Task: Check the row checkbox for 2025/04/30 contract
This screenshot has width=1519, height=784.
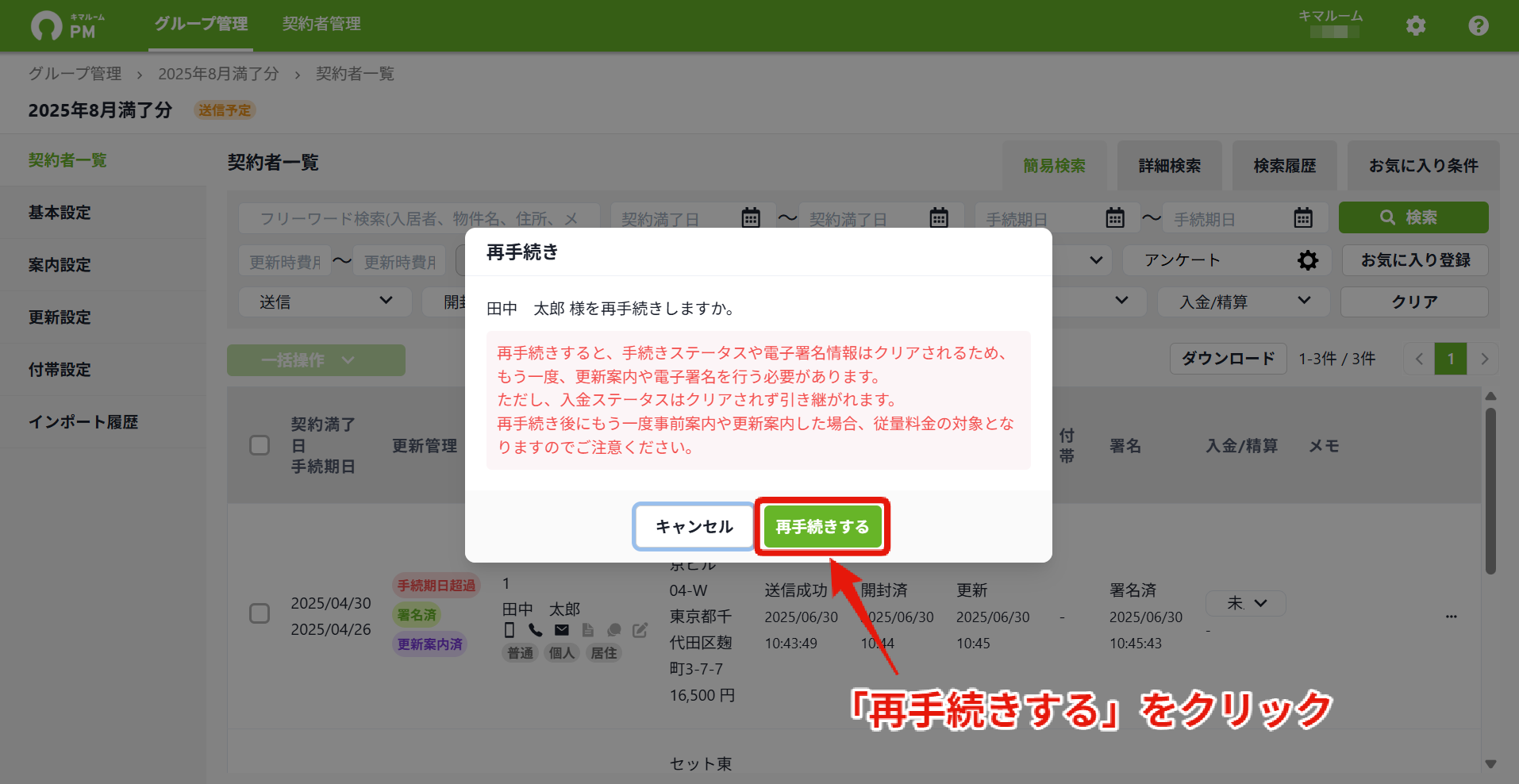Action: pos(260,613)
